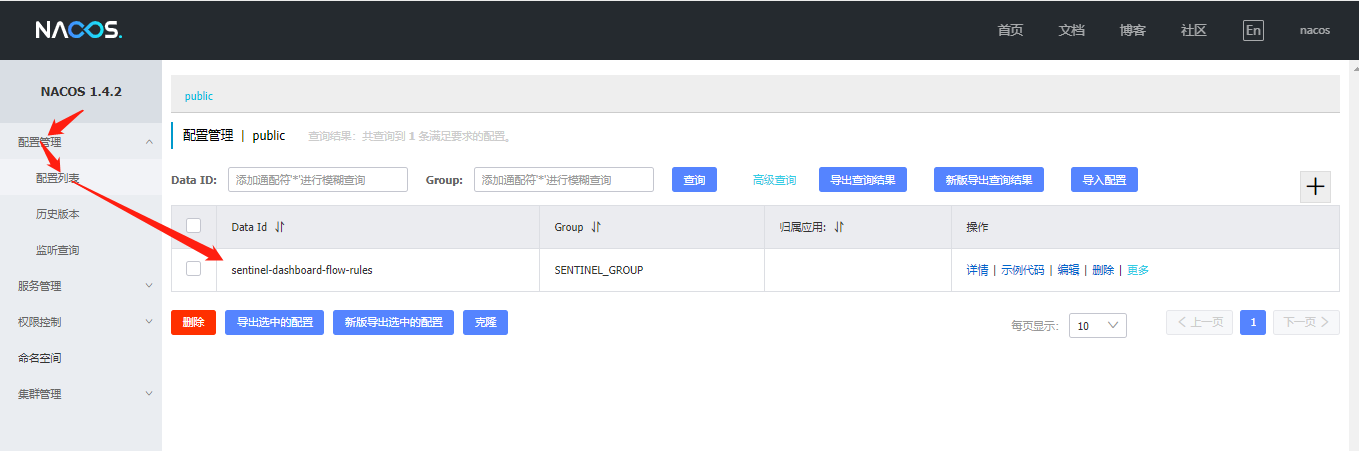The width and height of the screenshot is (1359, 451).
Task: Toggle the select-all header checkbox
Action: (x=194, y=226)
